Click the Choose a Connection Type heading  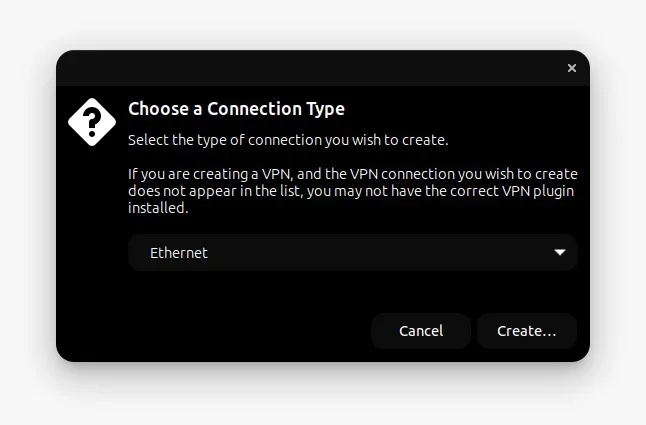coord(236,109)
